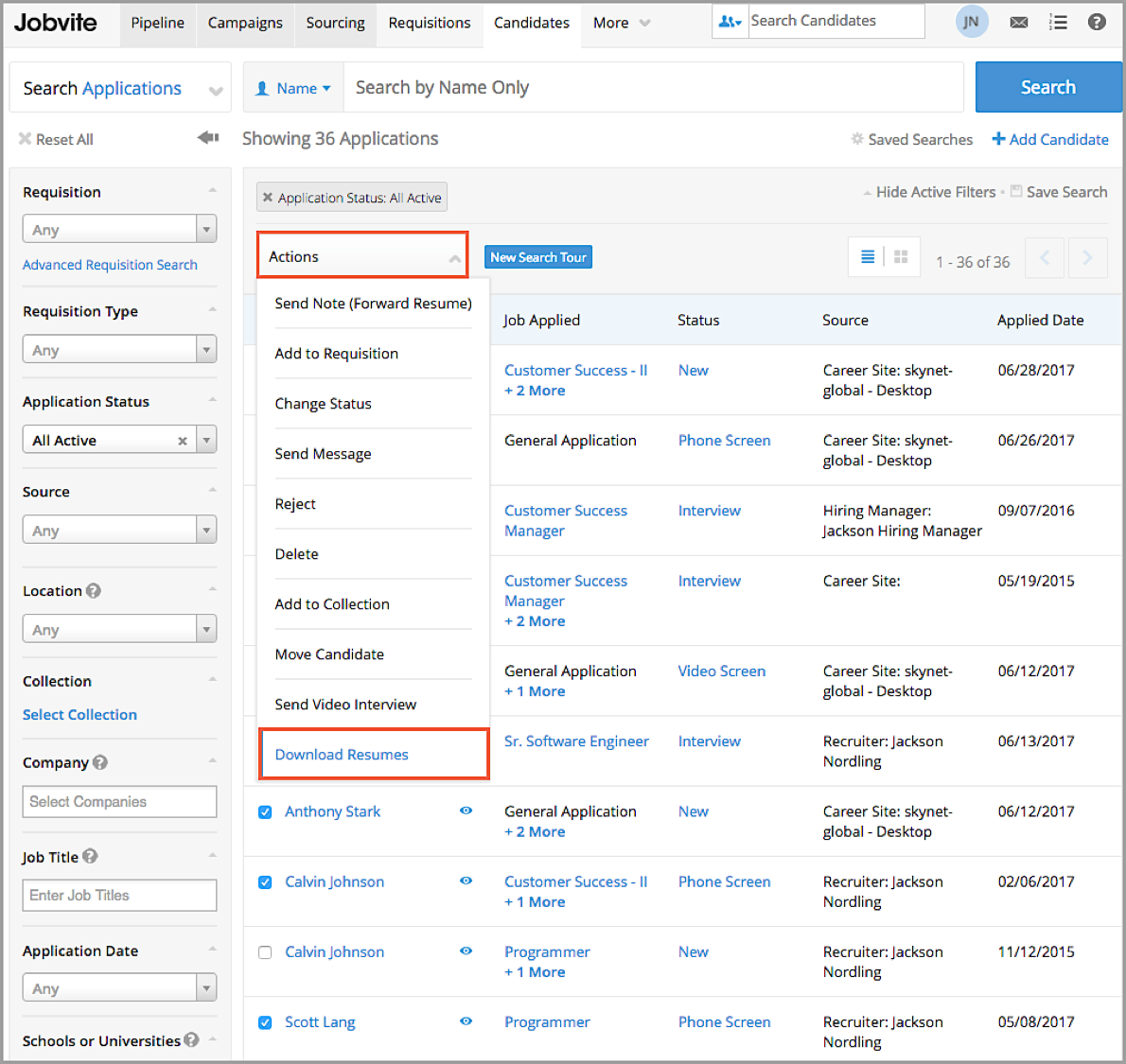1126x1064 pixels.
Task: Preview Scott Lang with eye icon
Action: (466, 1020)
